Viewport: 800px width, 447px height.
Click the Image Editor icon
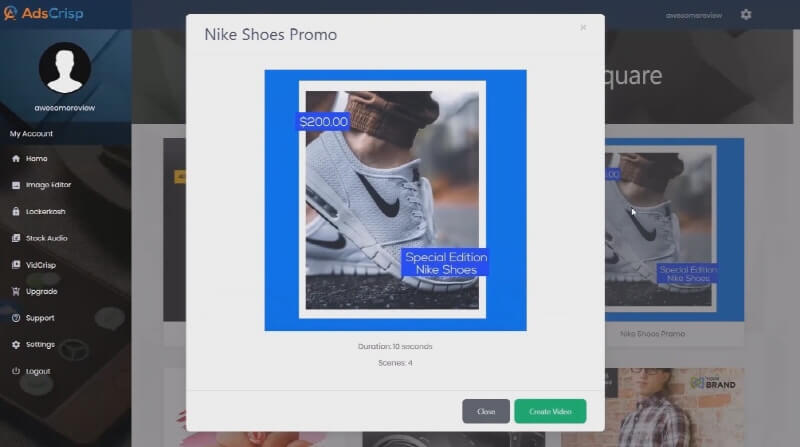pos(16,185)
